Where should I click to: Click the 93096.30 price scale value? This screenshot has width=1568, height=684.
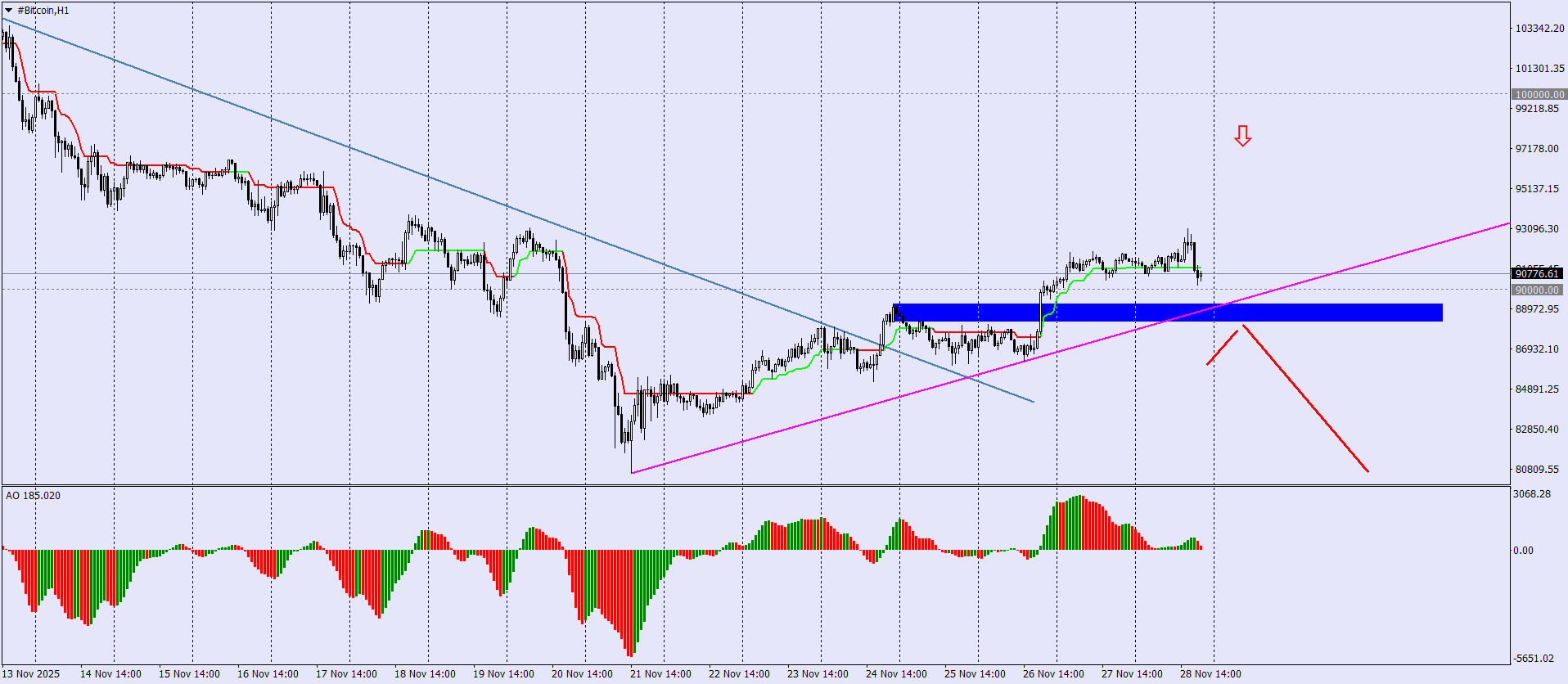[1537, 229]
